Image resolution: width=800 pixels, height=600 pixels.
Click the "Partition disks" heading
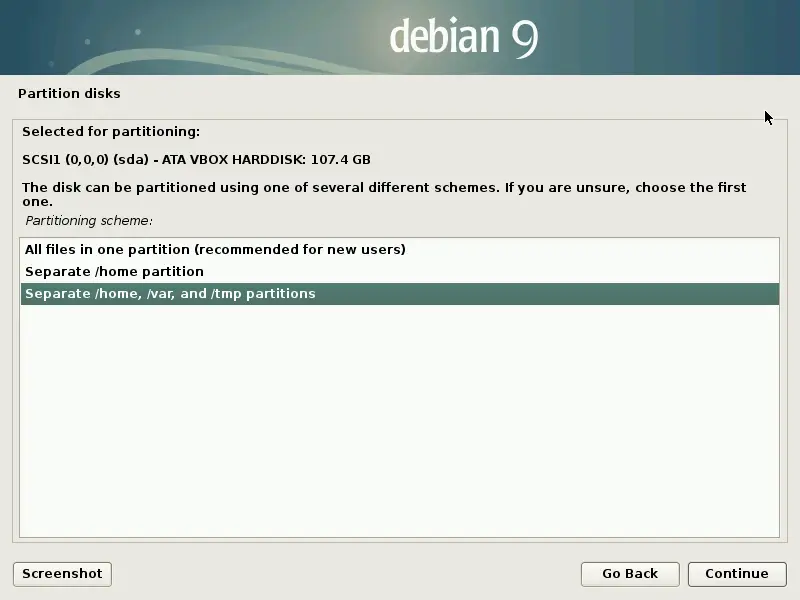tap(69, 94)
